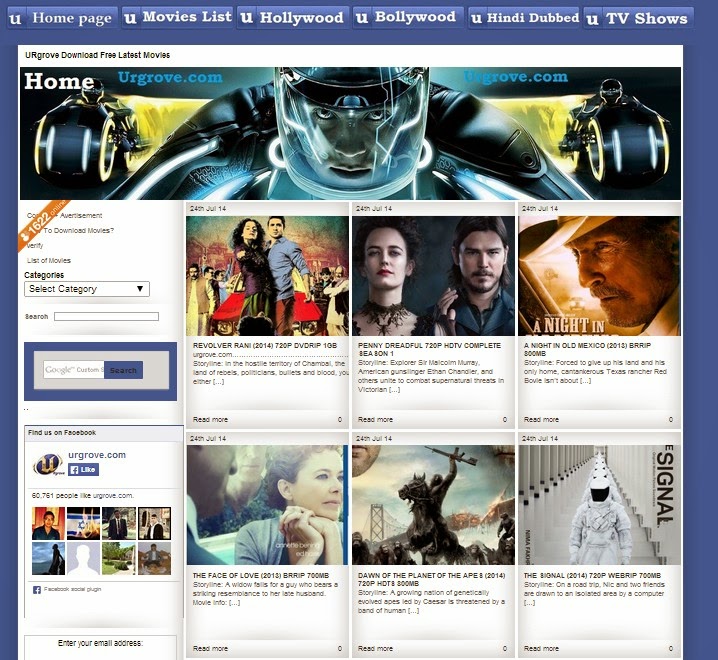The width and height of the screenshot is (718, 660).
Task: Click the Israeli flag Facebook fan photo
Action: (83, 524)
